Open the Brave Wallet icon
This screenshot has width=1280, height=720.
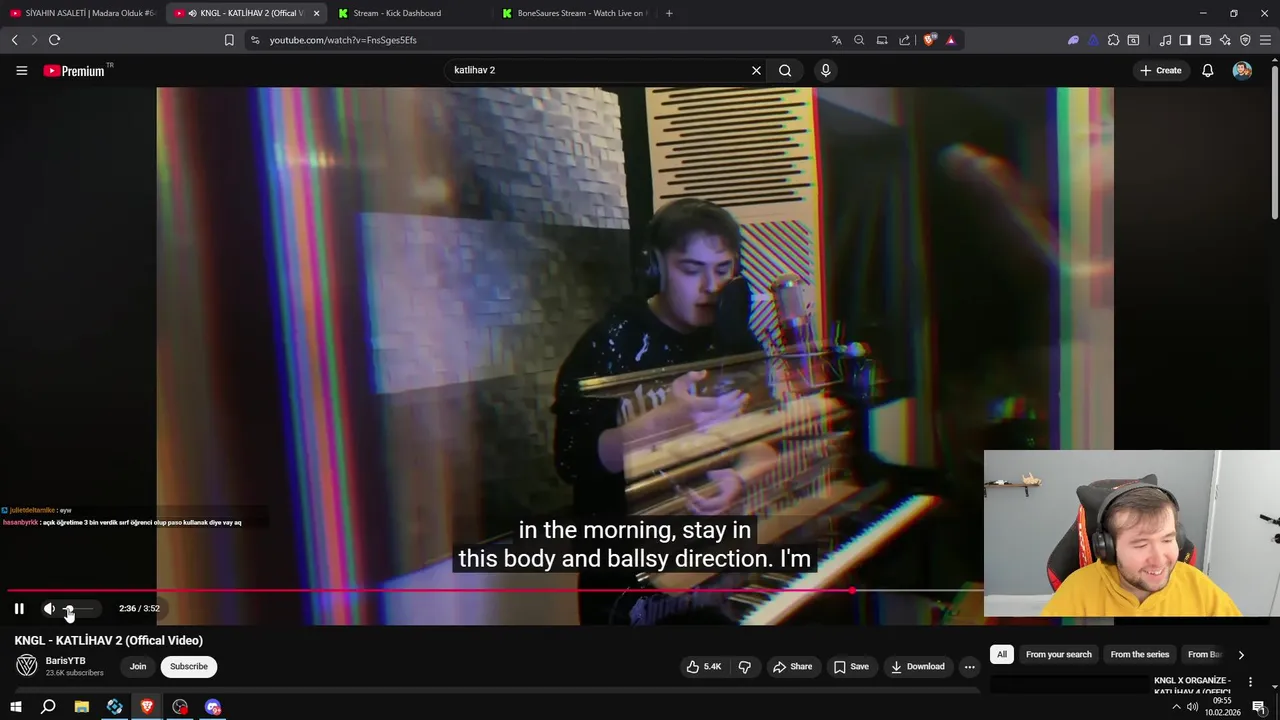[1205, 40]
